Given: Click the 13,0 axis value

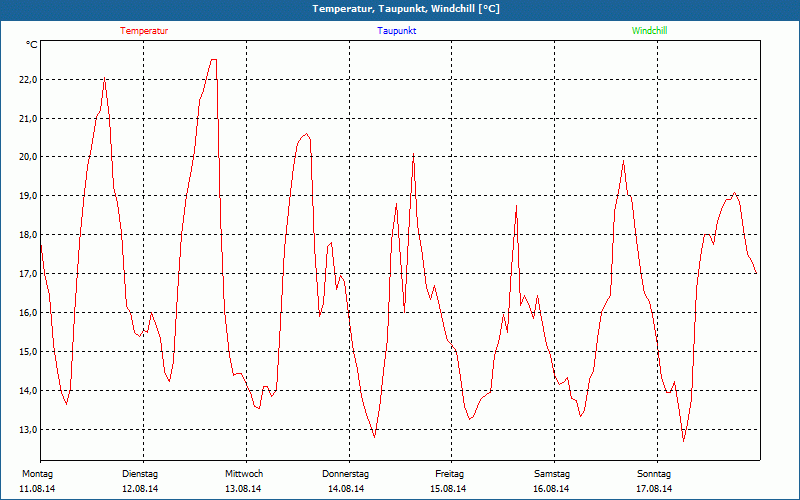Looking at the screenshot, I should click(x=29, y=430).
